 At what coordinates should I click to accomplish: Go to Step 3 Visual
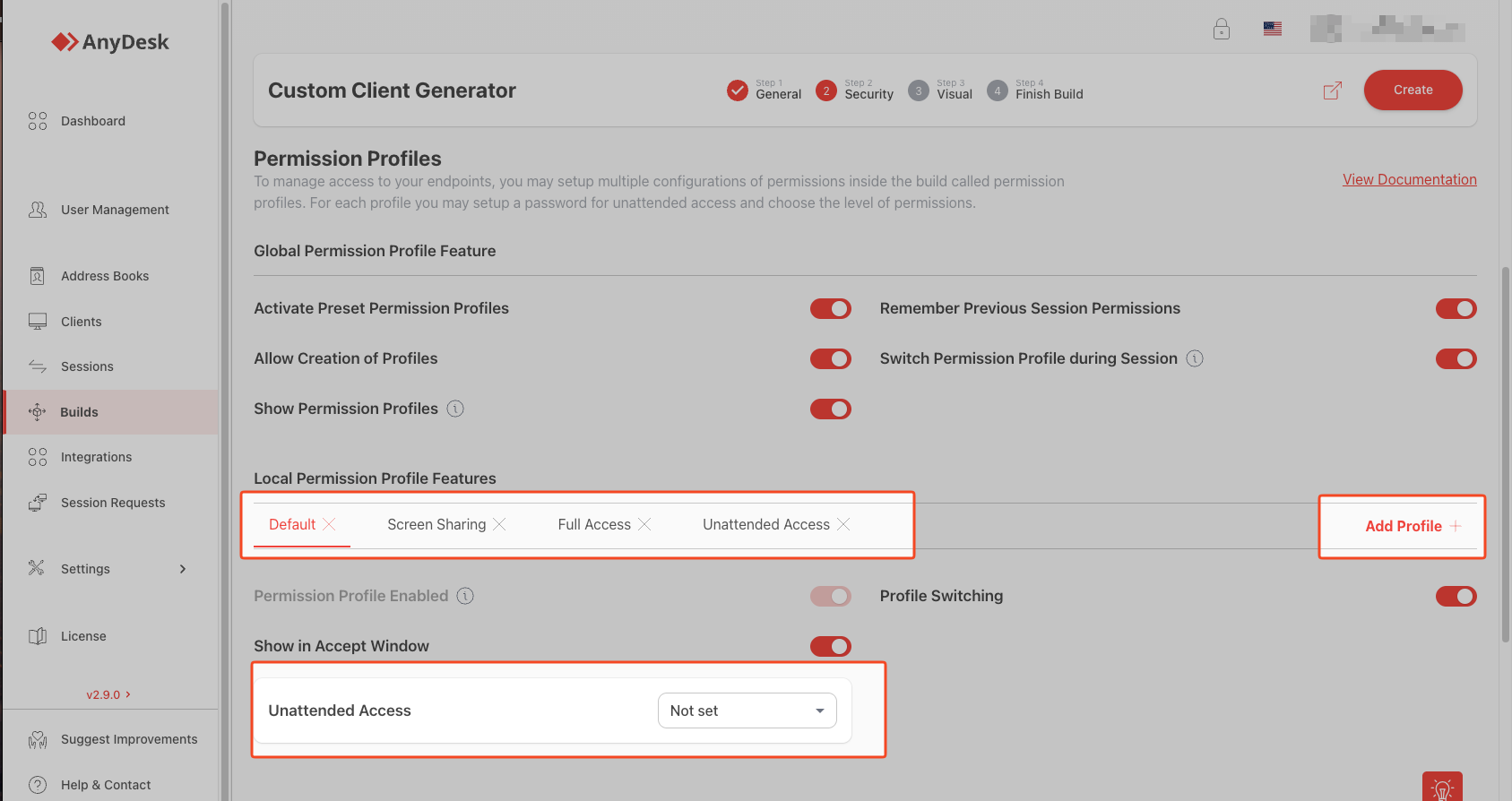click(940, 90)
